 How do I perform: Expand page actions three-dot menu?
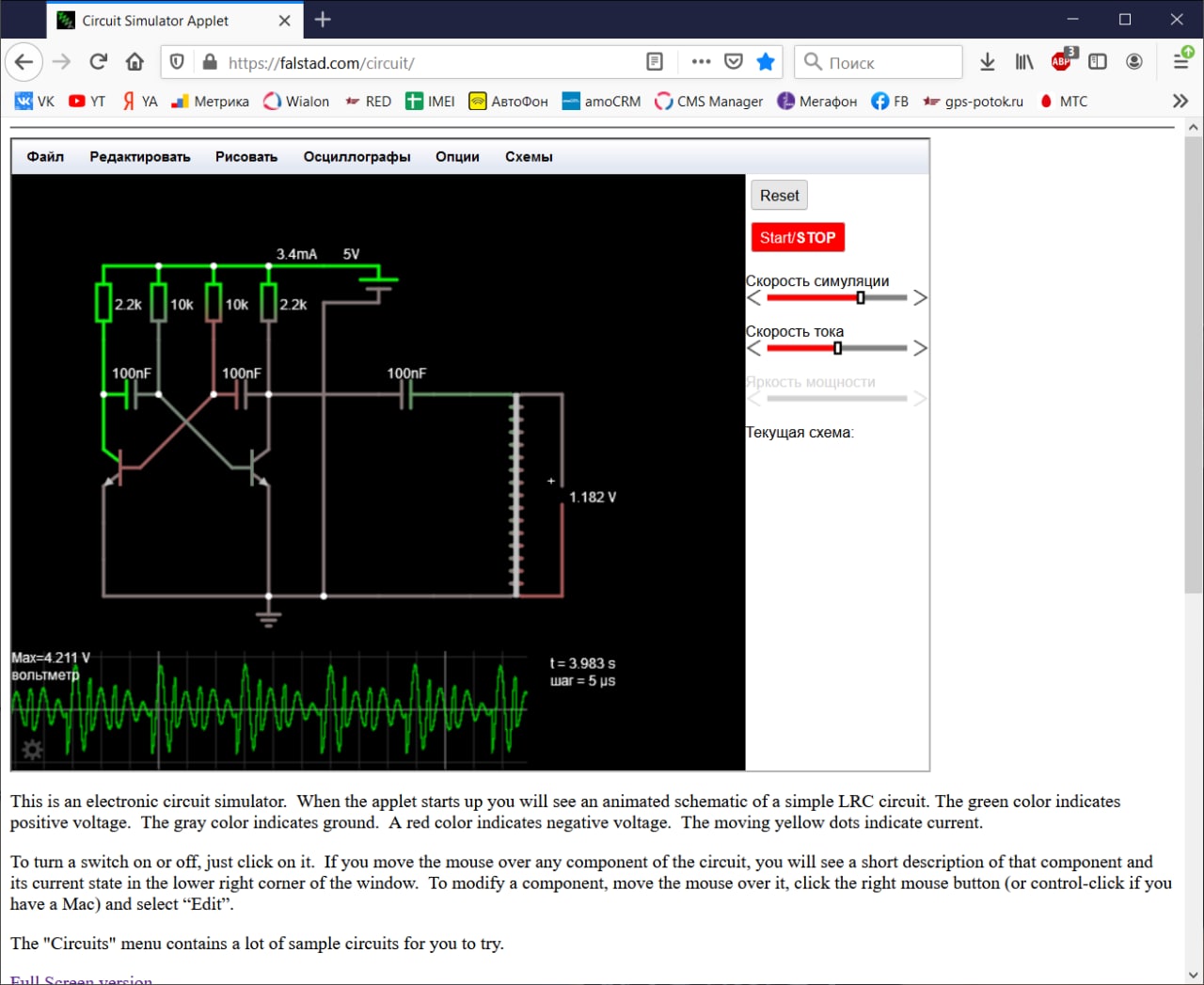701,62
